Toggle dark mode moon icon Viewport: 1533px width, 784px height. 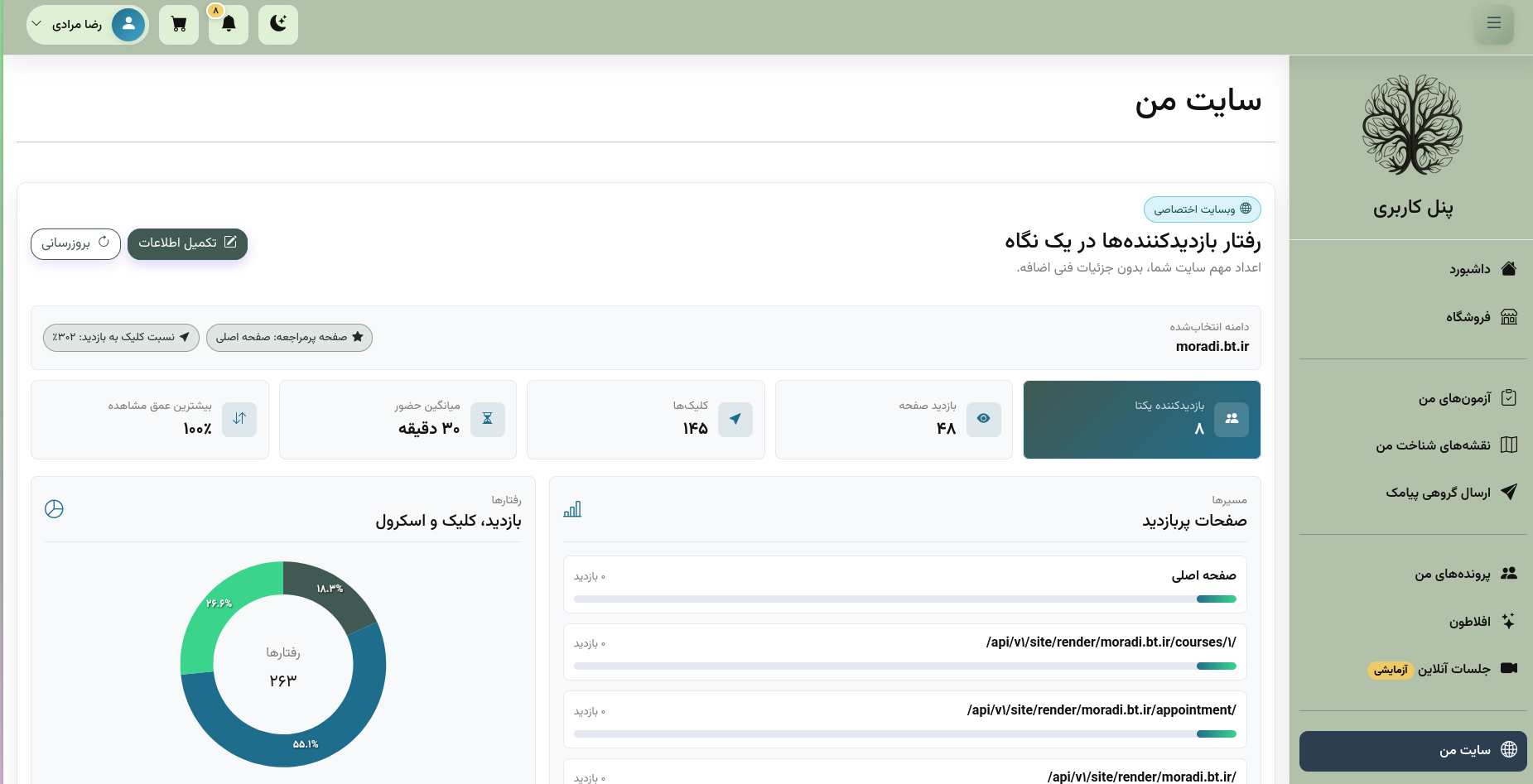278,24
